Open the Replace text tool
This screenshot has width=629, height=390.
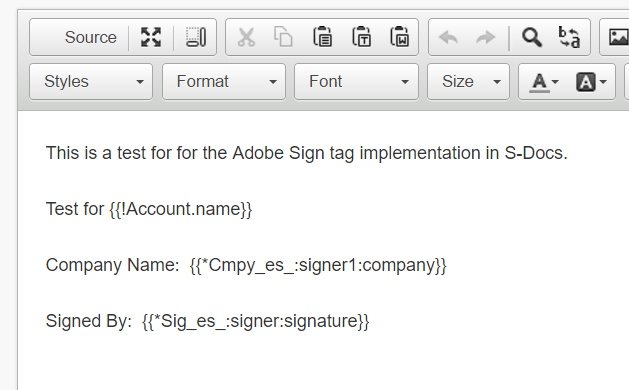569,37
